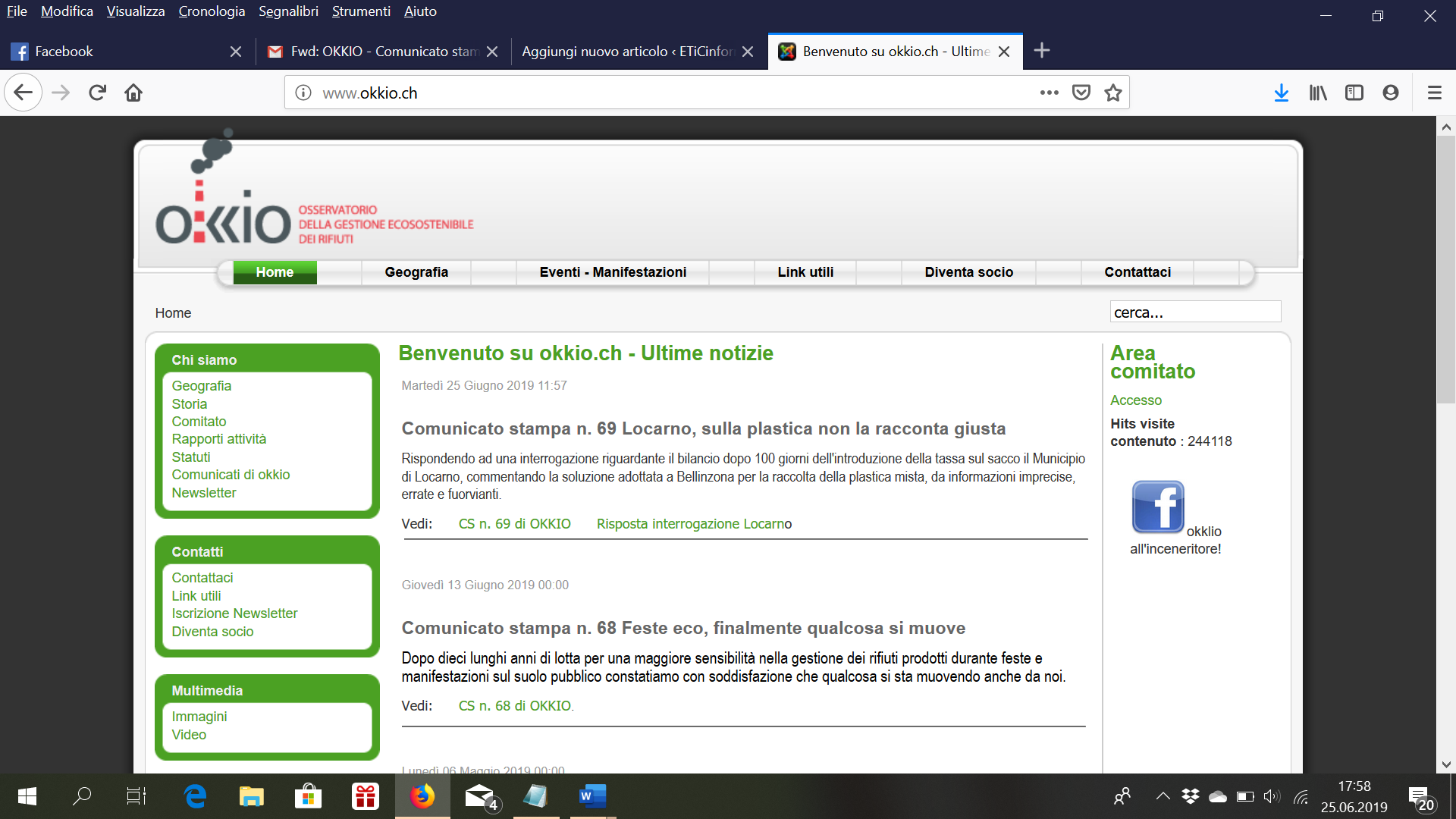This screenshot has width=1456, height=819.
Task: Open Windows search from taskbar
Action: [81, 796]
